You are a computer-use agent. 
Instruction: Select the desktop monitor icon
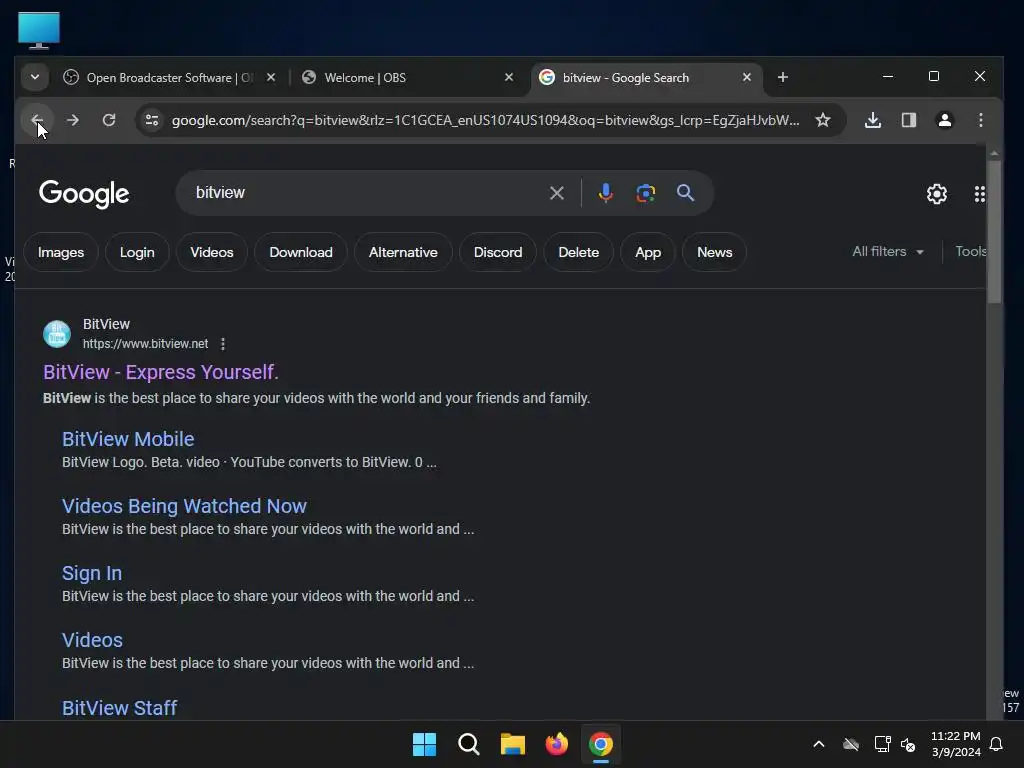coord(39,30)
